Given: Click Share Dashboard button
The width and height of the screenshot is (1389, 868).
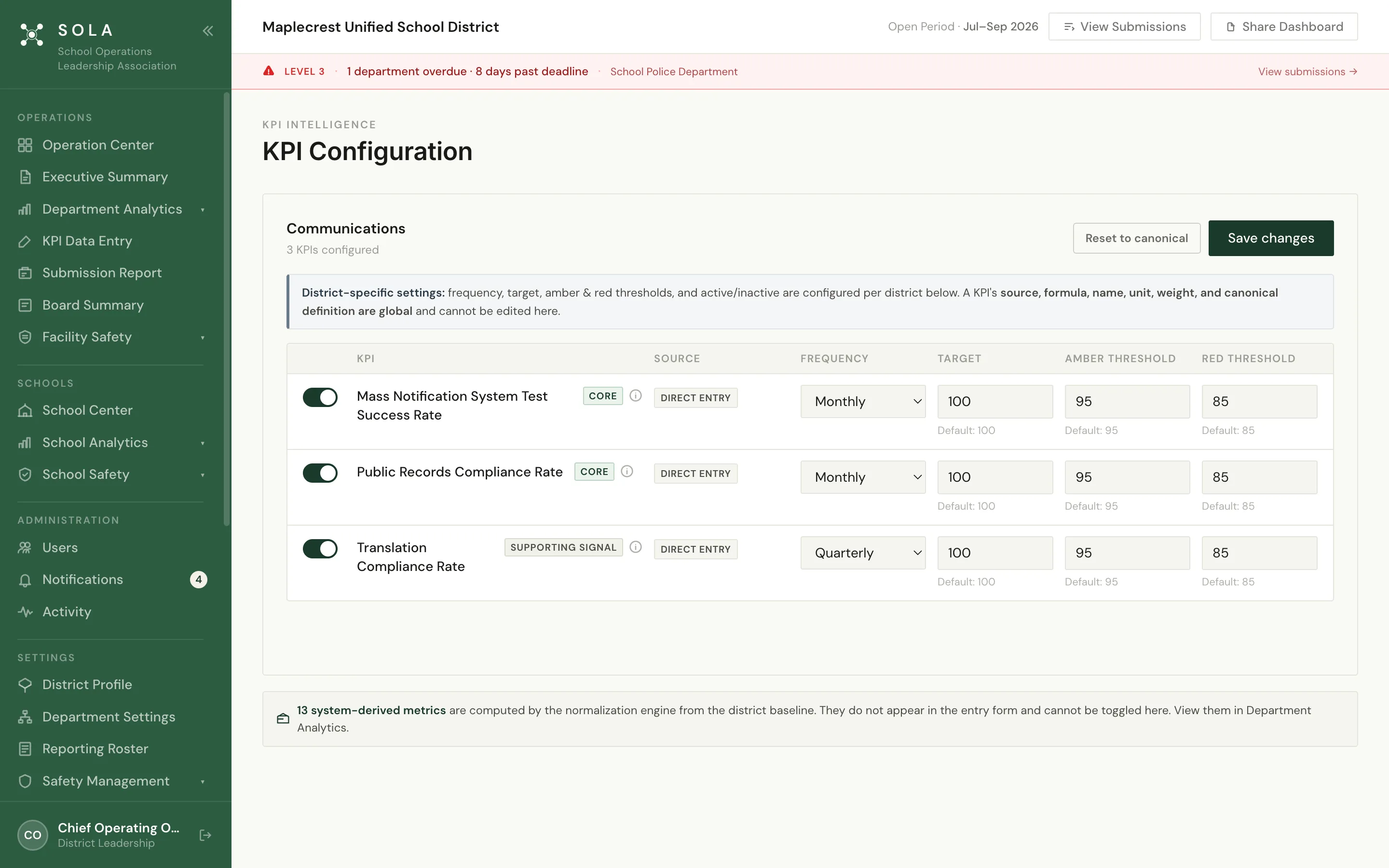Looking at the screenshot, I should [1284, 27].
